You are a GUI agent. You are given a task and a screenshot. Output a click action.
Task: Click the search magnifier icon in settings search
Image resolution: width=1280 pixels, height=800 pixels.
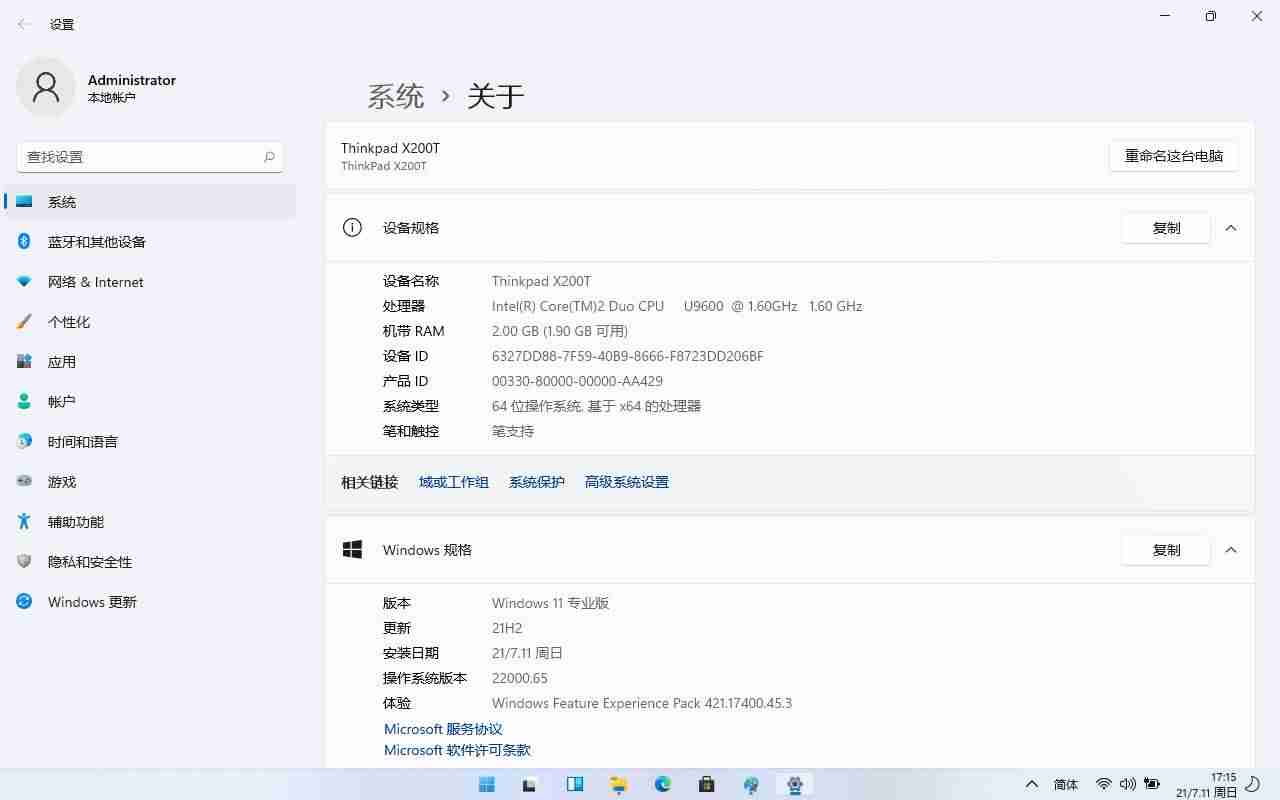coord(269,157)
